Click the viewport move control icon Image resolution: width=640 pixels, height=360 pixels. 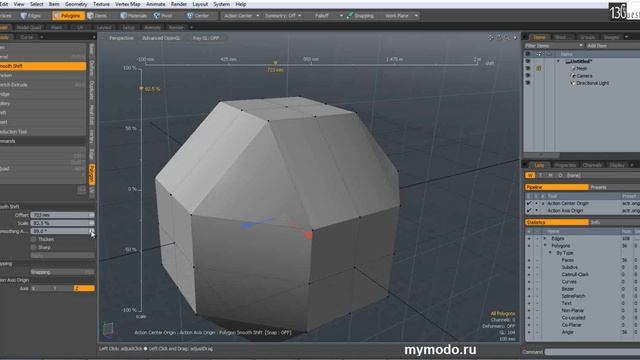(x=491, y=38)
